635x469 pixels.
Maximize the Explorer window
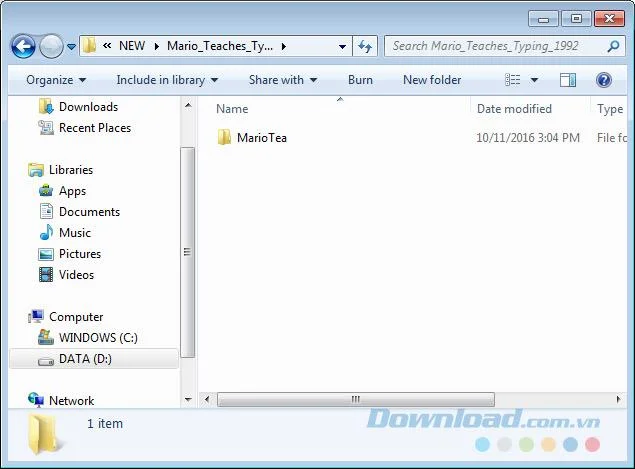576,18
